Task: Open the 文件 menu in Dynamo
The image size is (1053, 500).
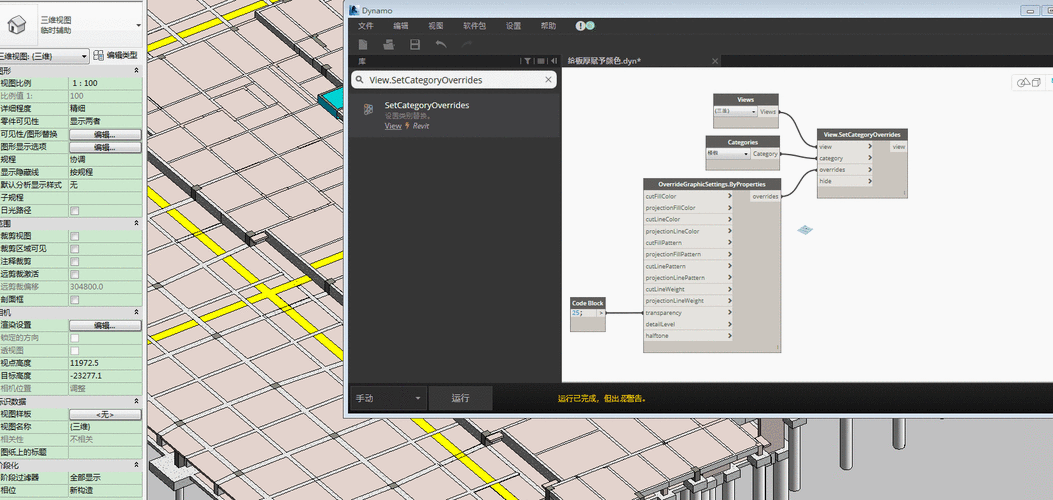Action: (365, 25)
